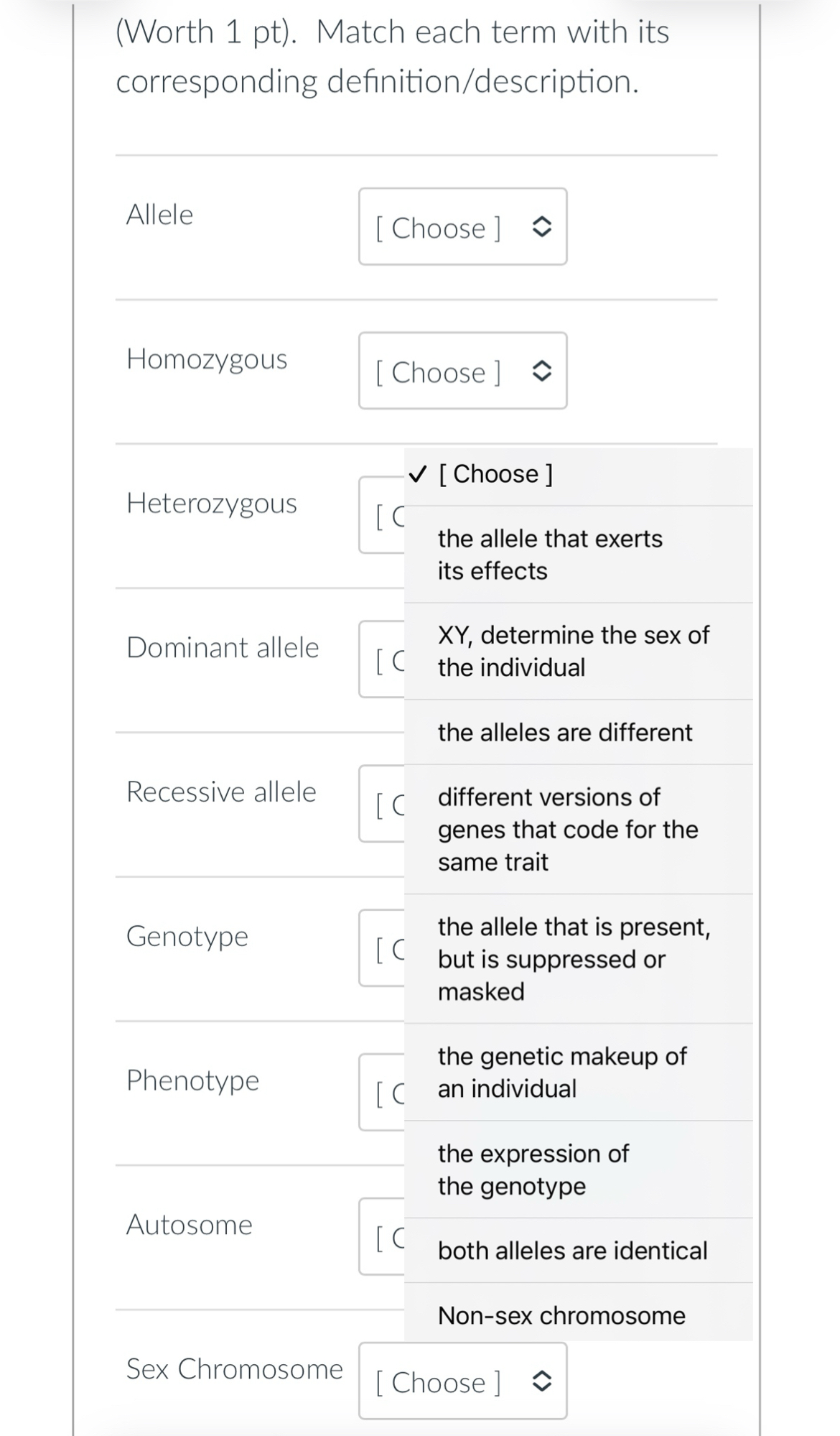Image resolution: width=840 pixels, height=1436 pixels.
Task: Select 'both alleles are identical' option
Action: [x=571, y=1250]
